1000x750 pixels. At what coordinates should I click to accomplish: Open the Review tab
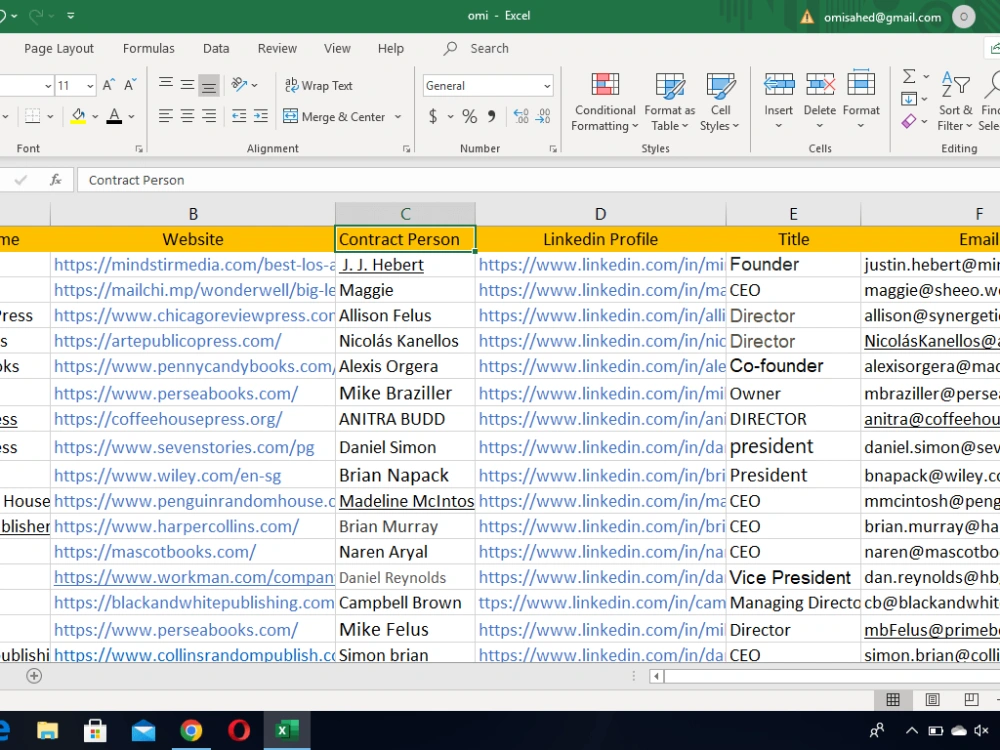277,48
